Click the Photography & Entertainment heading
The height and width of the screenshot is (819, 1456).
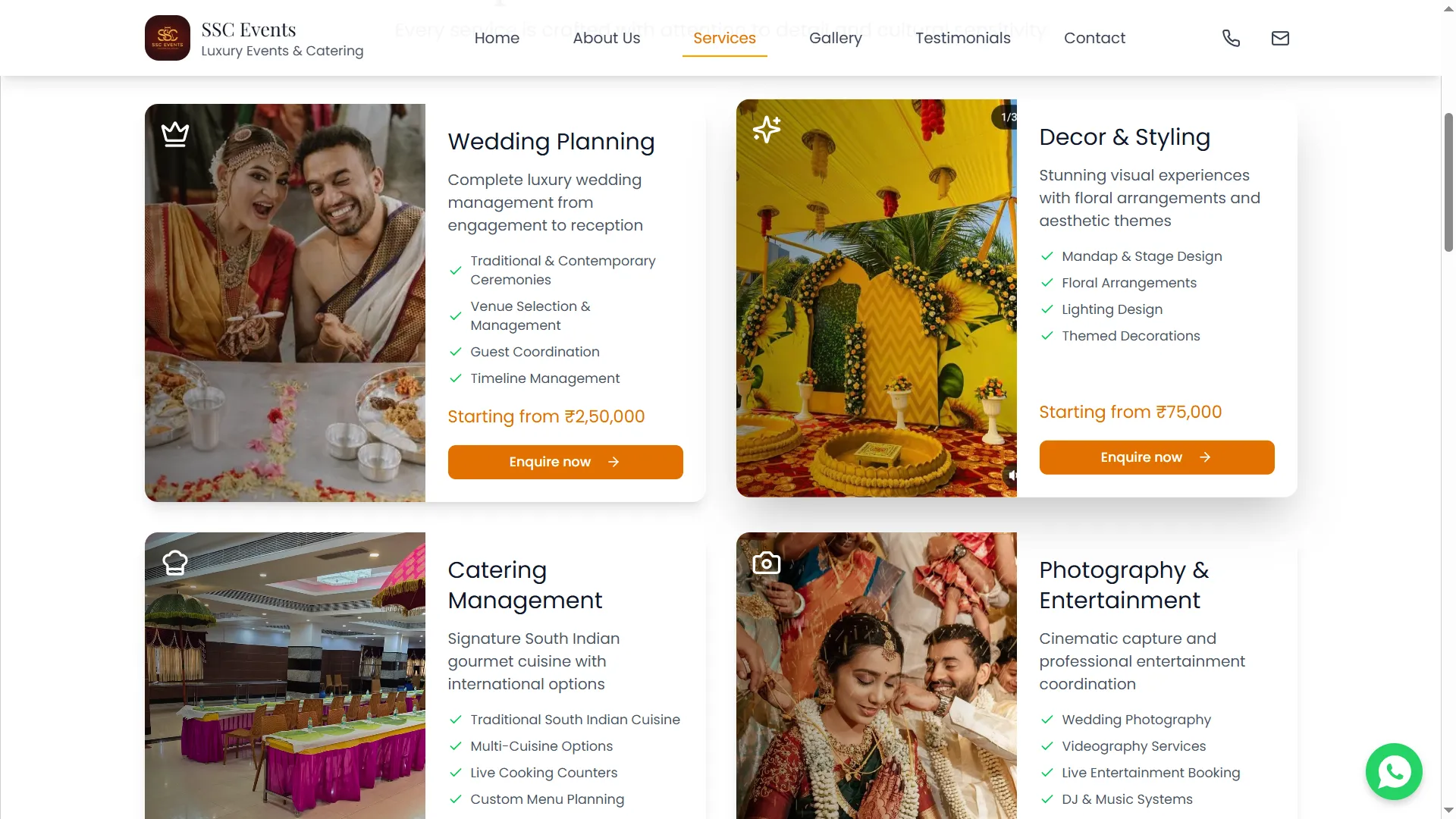(x=1124, y=585)
